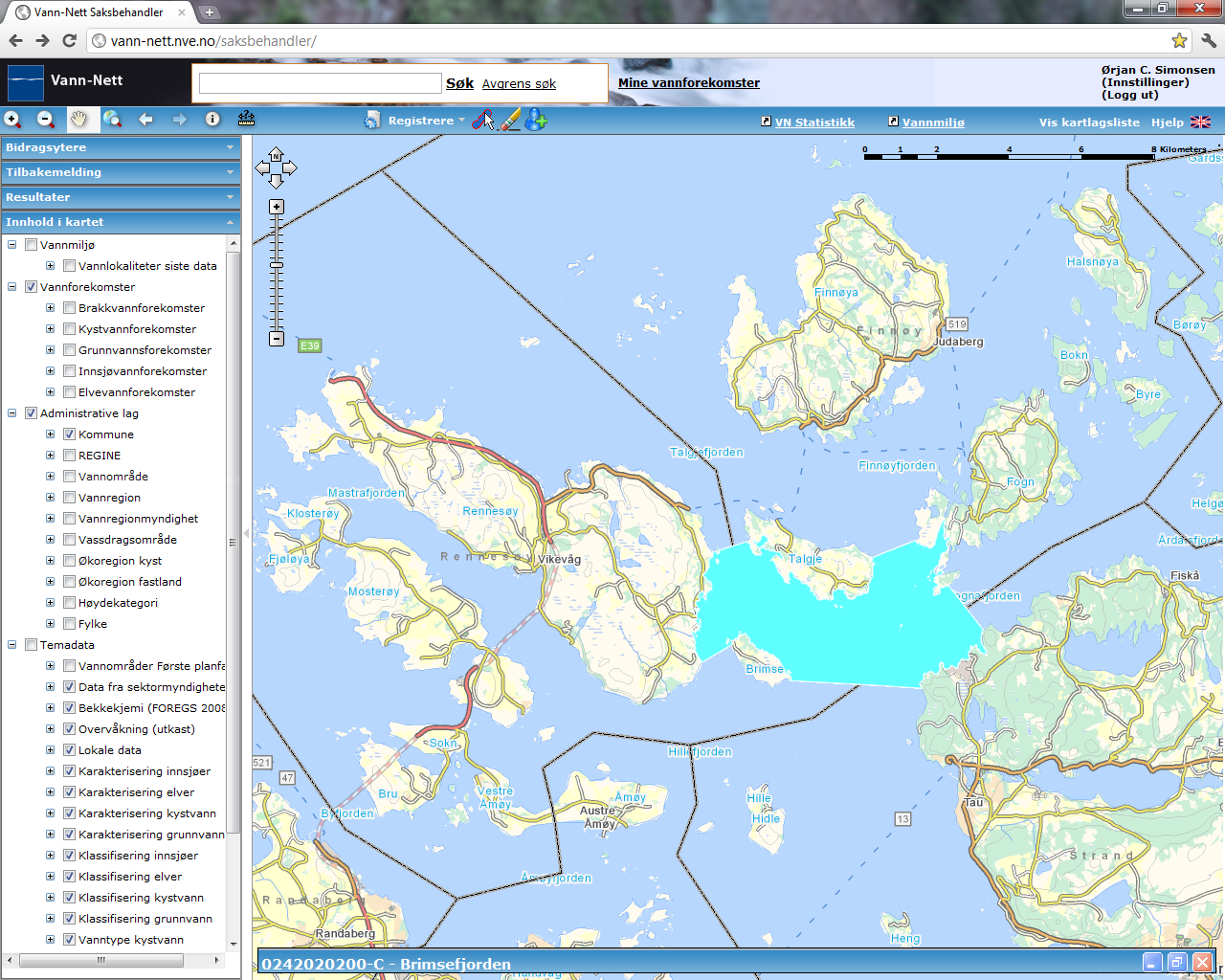The height and width of the screenshot is (980, 1225).
Task: Check the REGINE layer checkbox
Action: click(69, 456)
